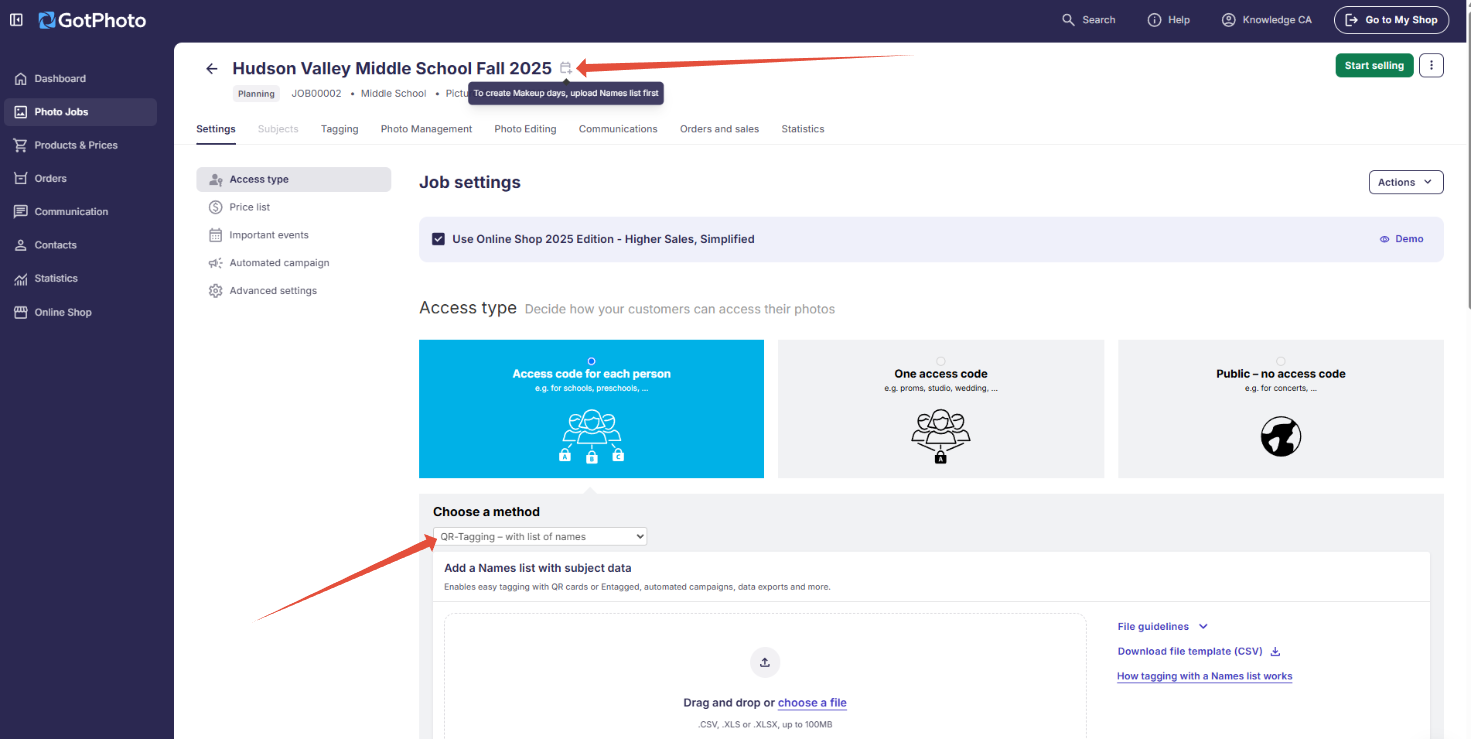This screenshot has height=739, width=1471.
Task: Click the Important events calendar icon
Action: coord(215,235)
